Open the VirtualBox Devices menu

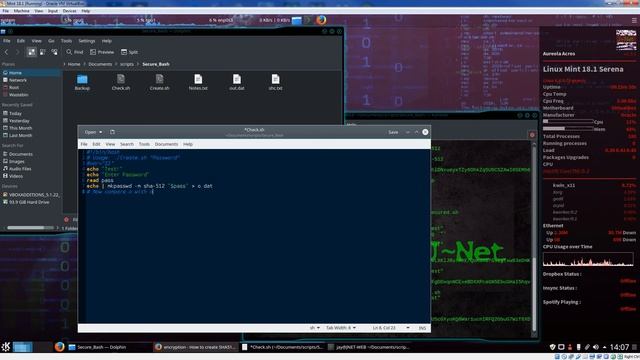(69, 11)
